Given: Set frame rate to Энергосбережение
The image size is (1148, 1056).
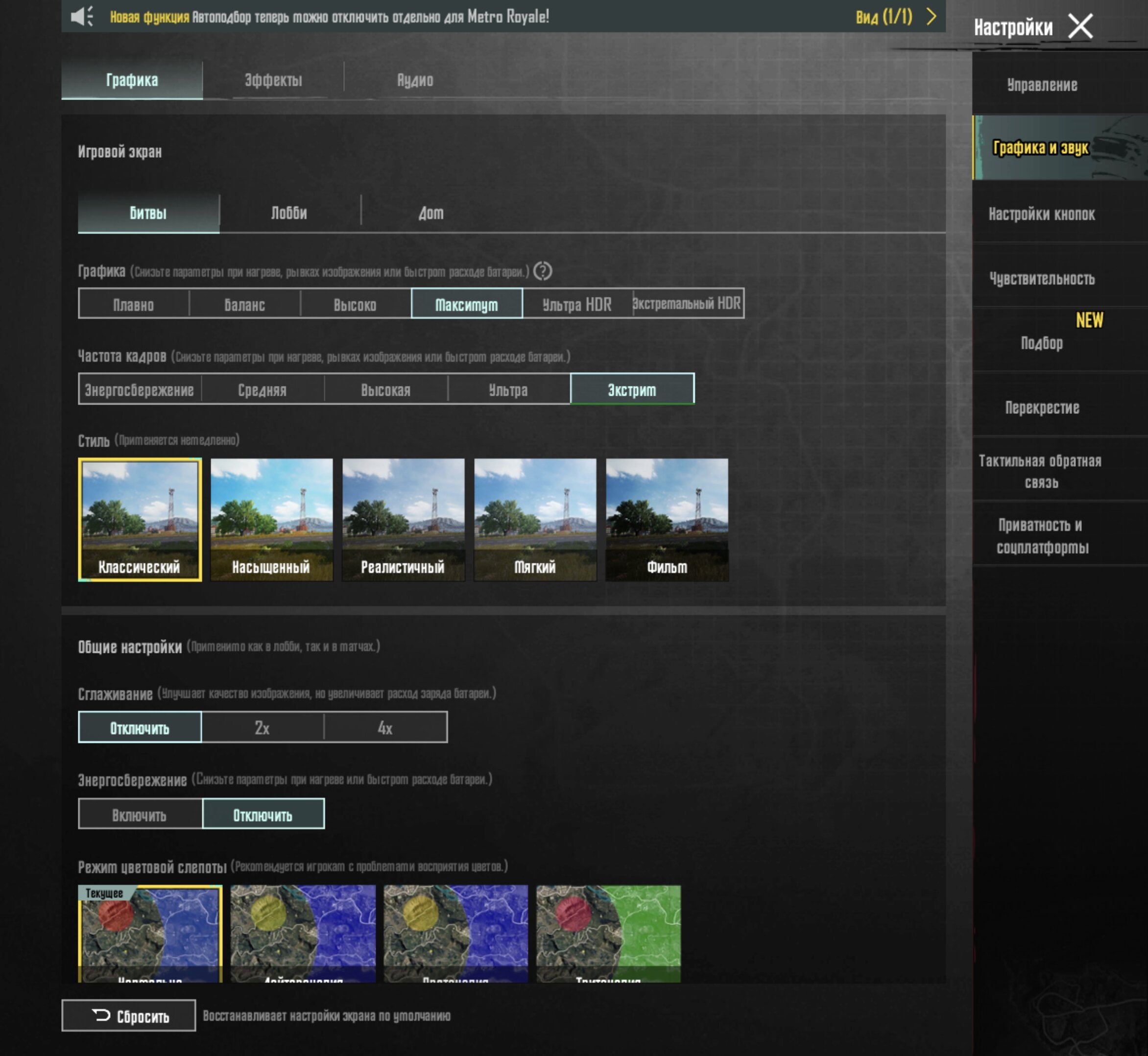Looking at the screenshot, I should point(140,390).
